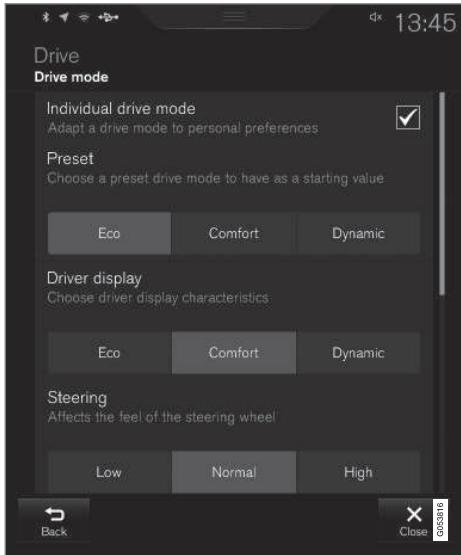
Task: Tap the navigation arrow status icon
Action: pos(64,17)
